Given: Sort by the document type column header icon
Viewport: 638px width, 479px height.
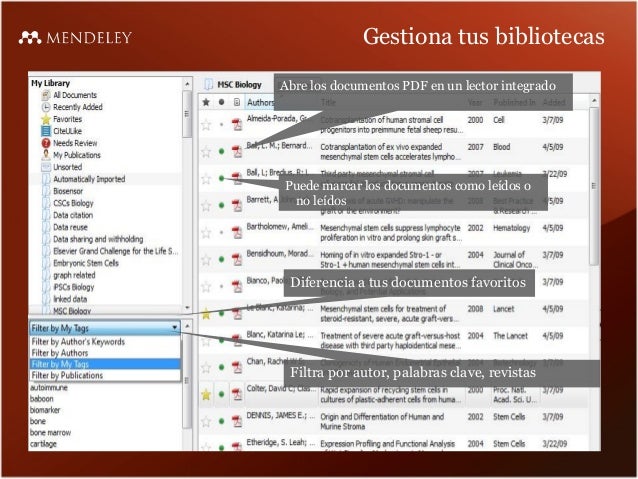Looking at the screenshot, I should [x=237, y=102].
